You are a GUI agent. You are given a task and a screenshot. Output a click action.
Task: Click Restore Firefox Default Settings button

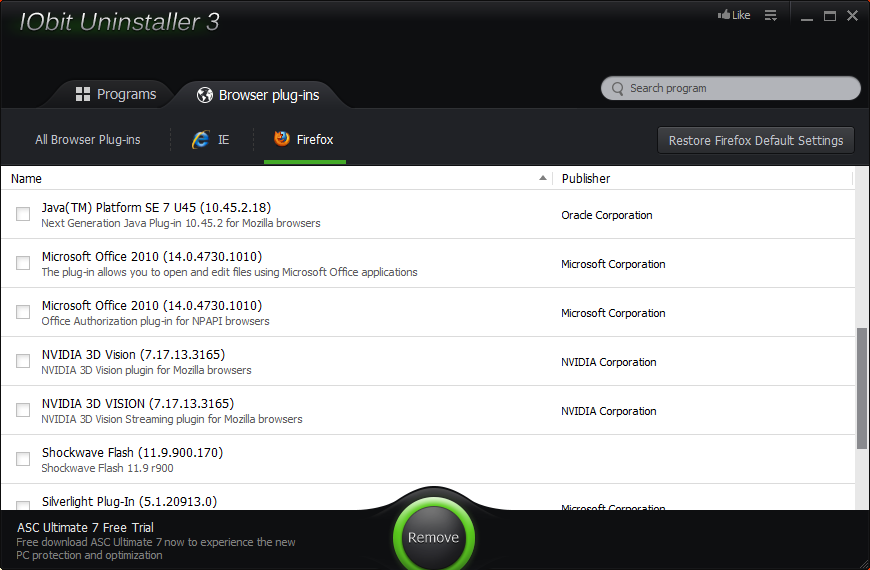tap(756, 140)
